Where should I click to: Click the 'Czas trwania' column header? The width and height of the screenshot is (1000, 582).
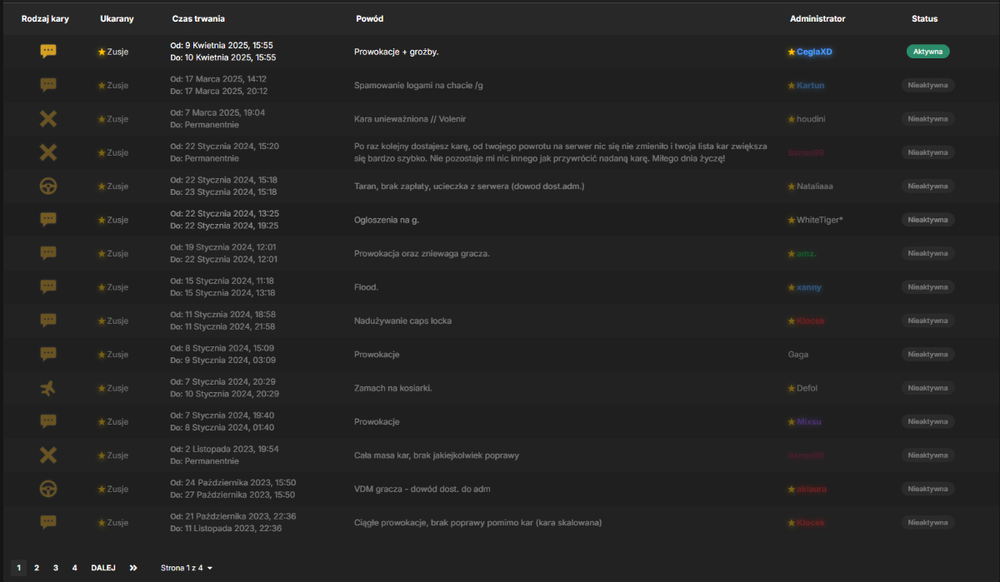[198, 18]
